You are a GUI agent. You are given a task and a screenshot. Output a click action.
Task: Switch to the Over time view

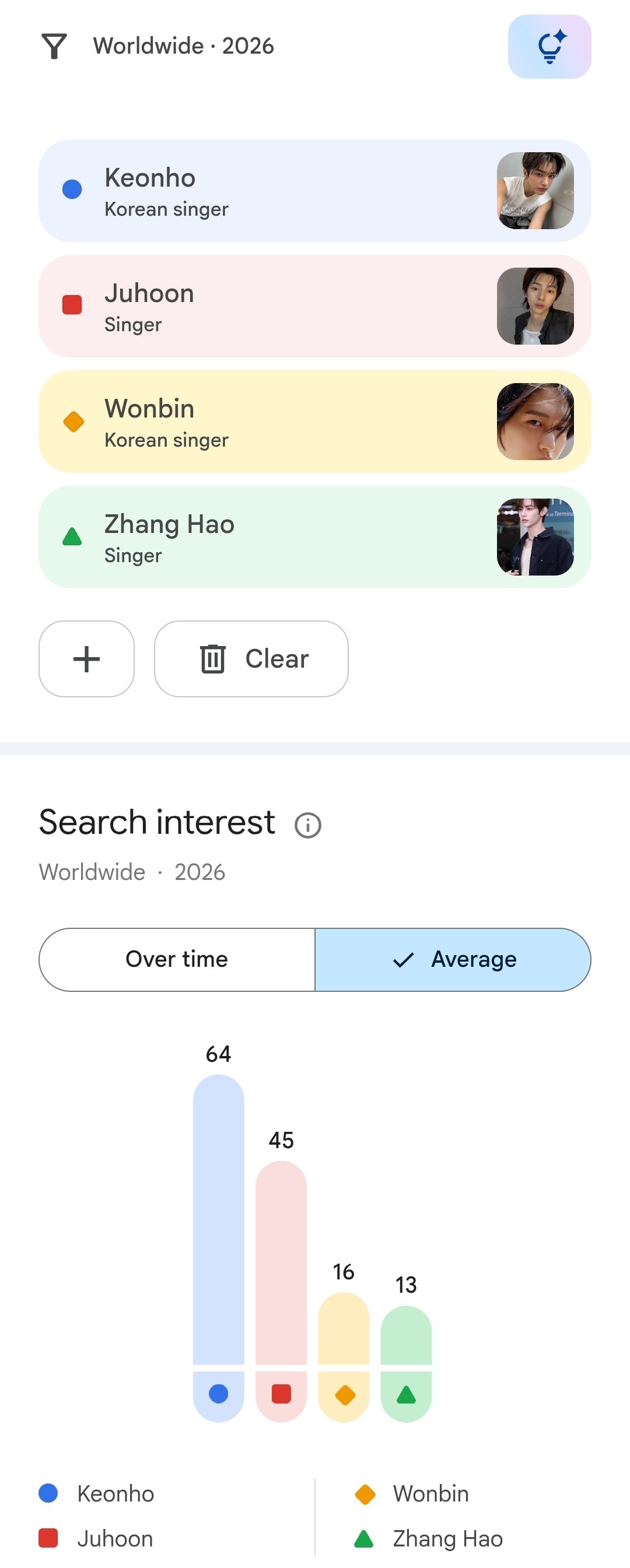click(177, 959)
